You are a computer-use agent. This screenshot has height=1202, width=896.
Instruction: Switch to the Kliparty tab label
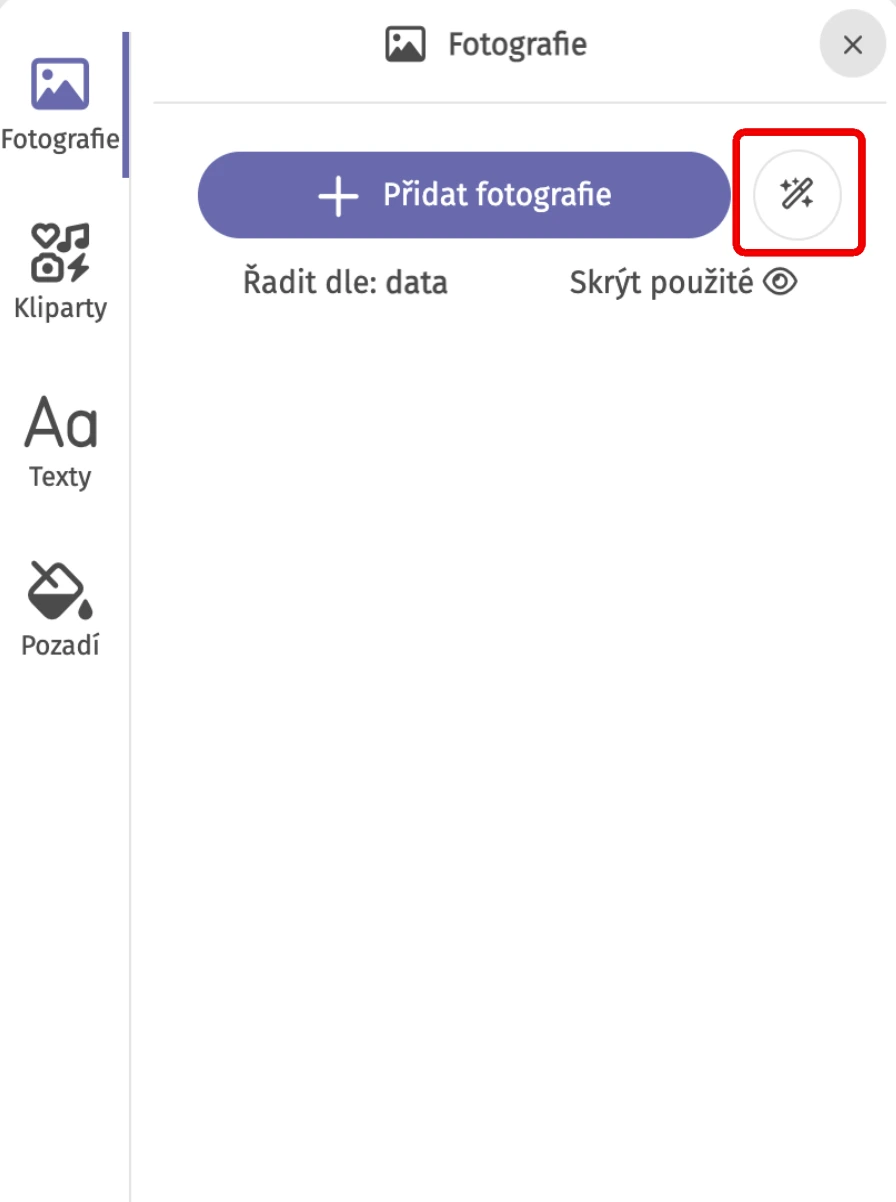point(60,308)
